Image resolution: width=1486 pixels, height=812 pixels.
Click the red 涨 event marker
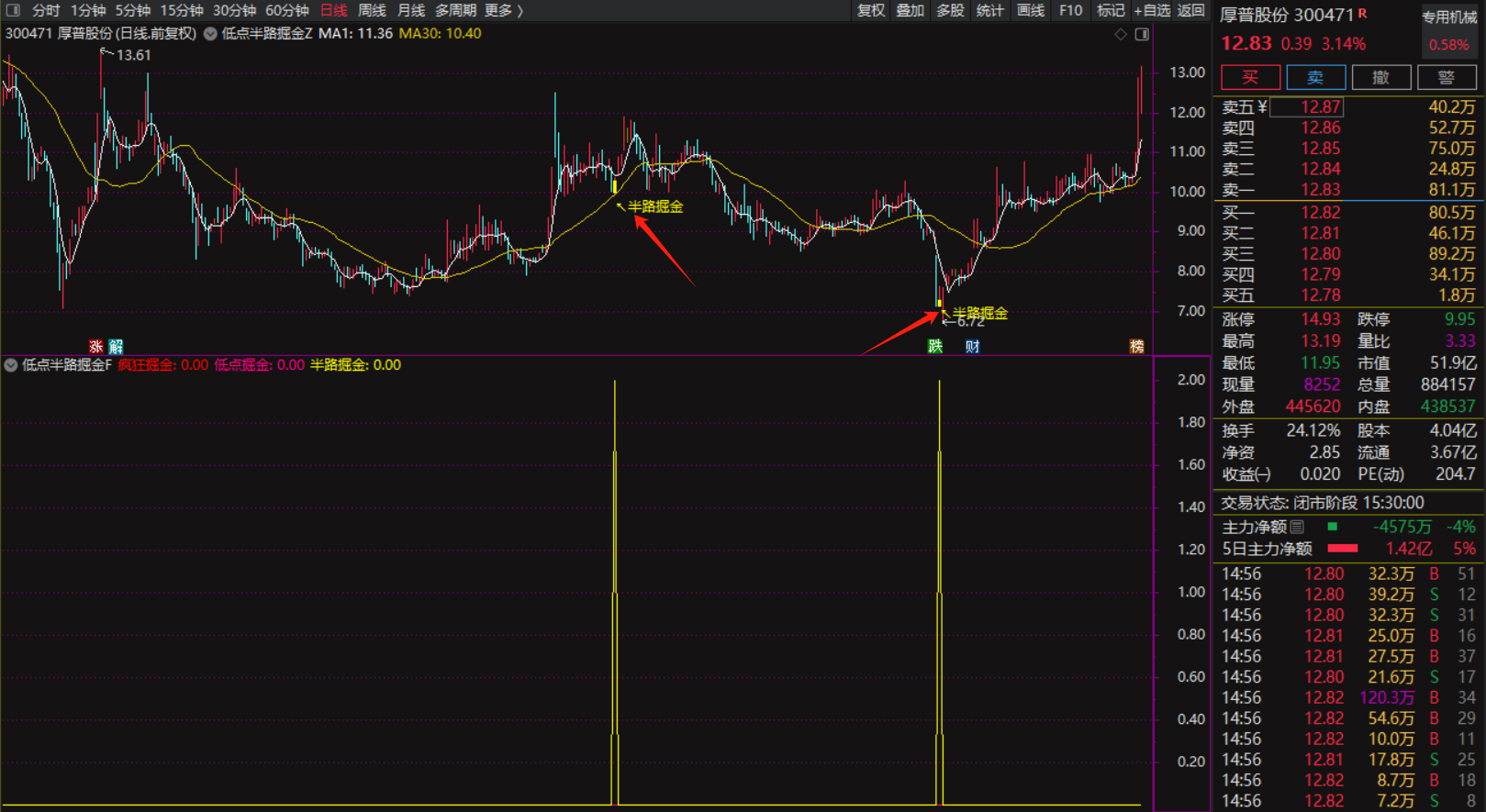96,346
